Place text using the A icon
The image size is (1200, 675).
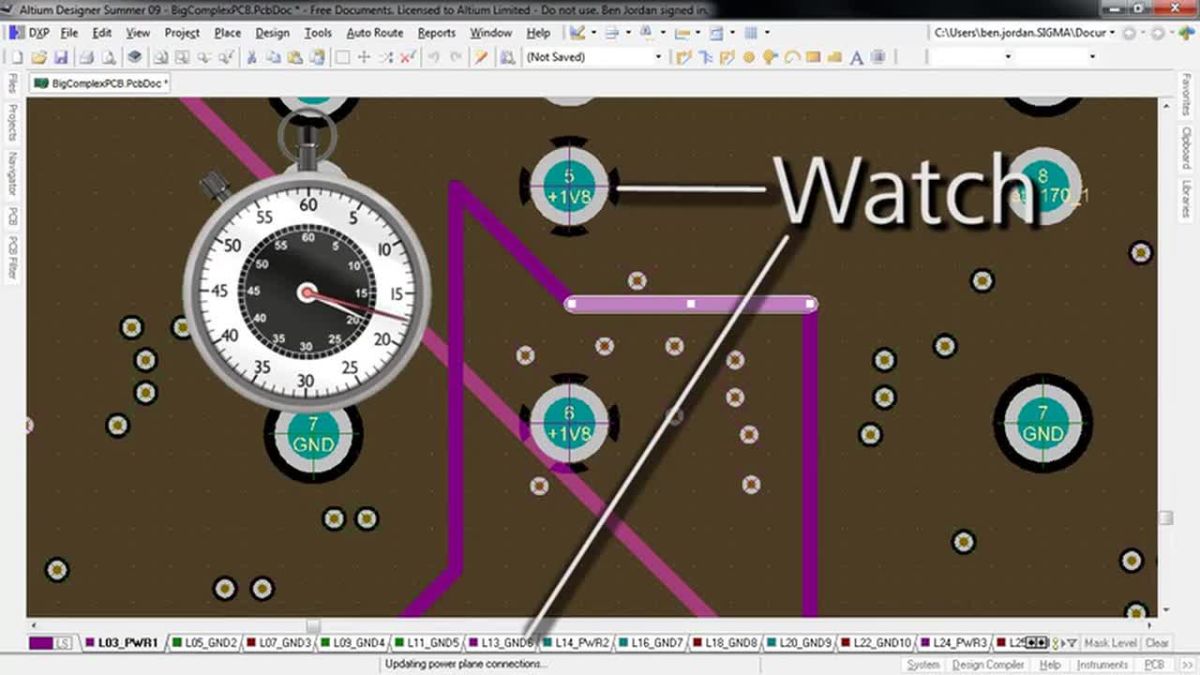(x=856, y=57)
